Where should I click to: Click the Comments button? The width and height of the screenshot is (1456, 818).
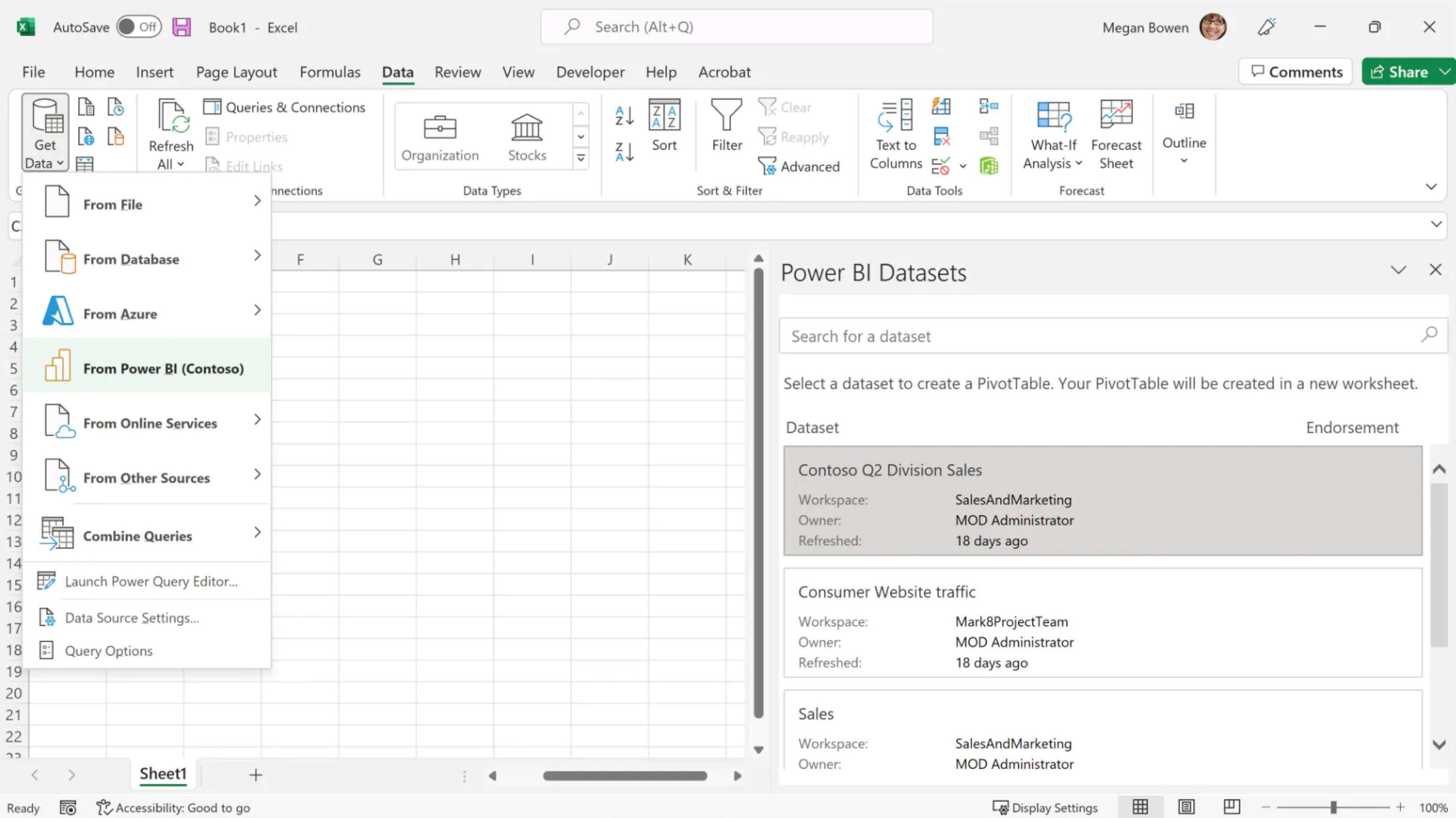pyautogui.click(x=1296, y=72)
